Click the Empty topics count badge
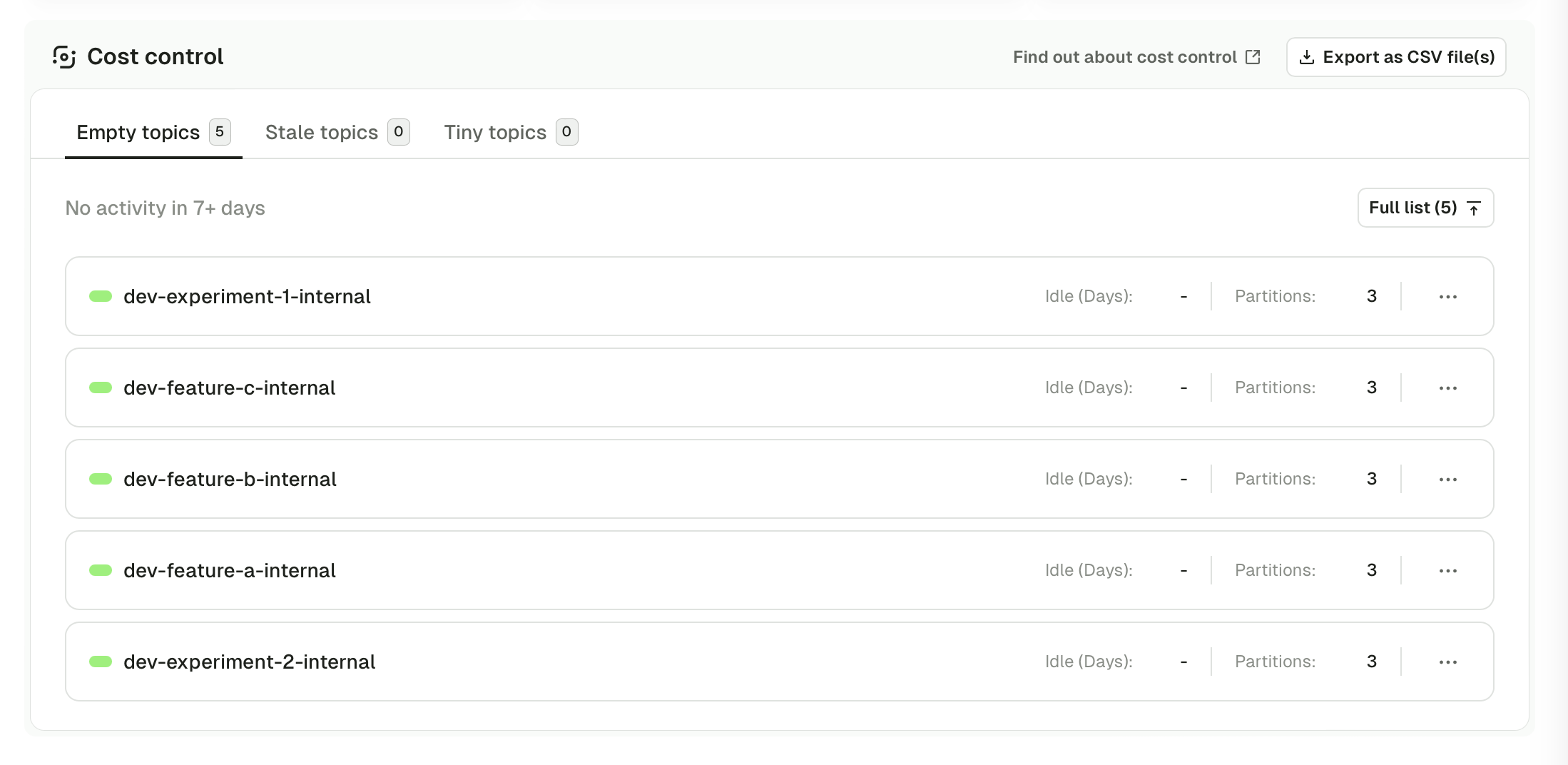Viewport: 1568px width, 765px height. 220,131
